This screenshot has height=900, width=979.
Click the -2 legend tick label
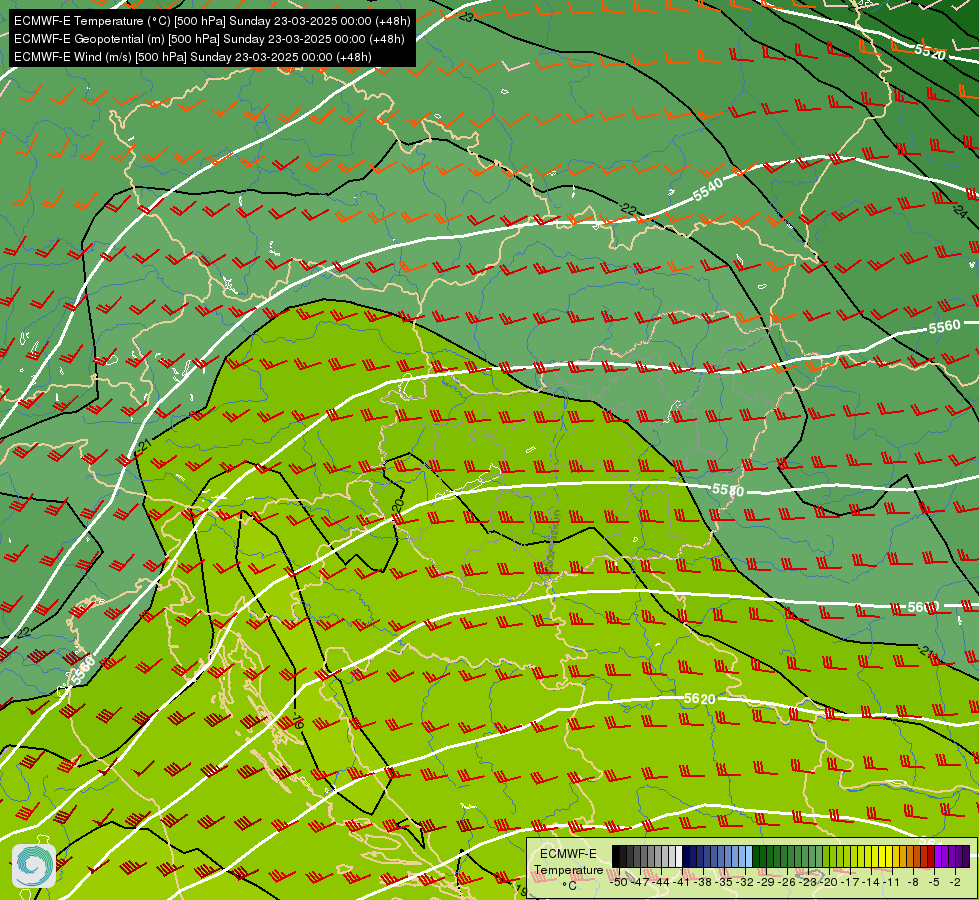(955, 883)
